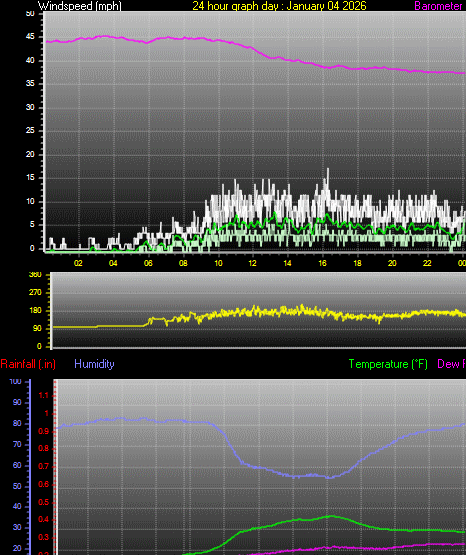
Task: Click the green "Temperature (°F)" legend label
Action: [388, 364]
